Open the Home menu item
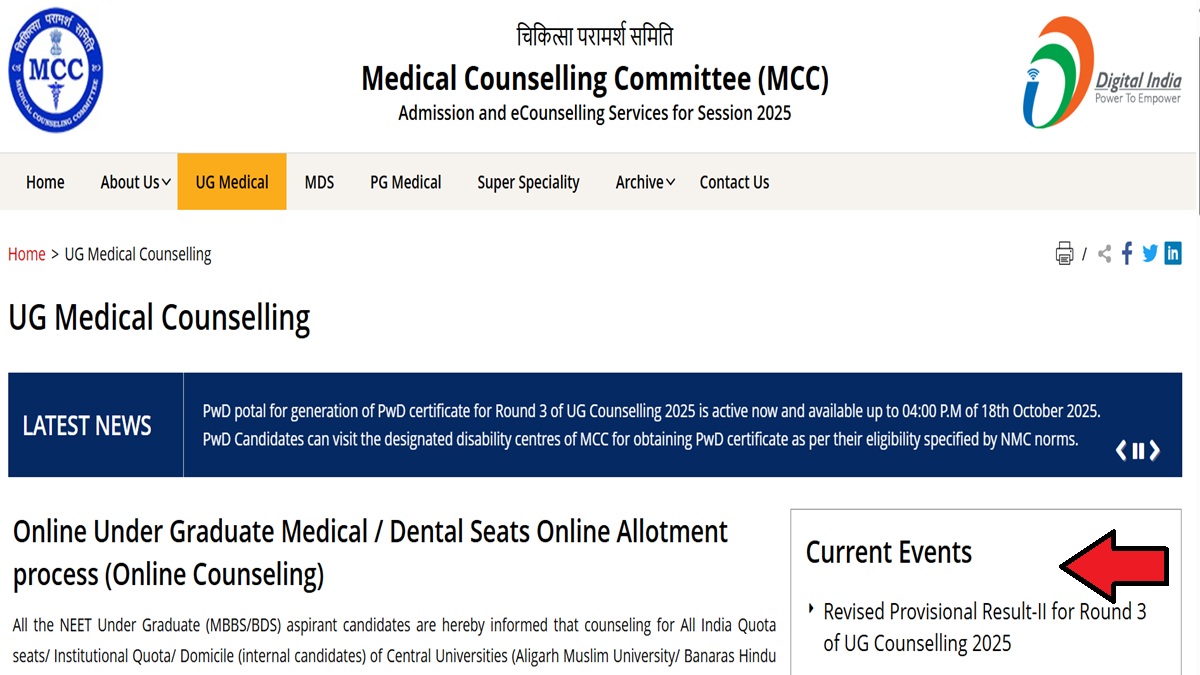This screenshot has height=675, width=1200. tap(45, 182)
